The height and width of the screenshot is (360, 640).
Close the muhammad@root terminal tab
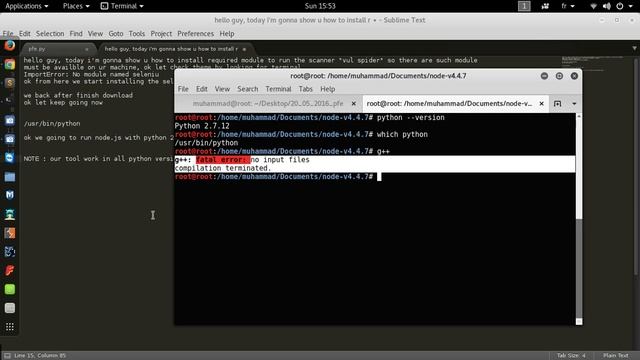pos(354,104)
